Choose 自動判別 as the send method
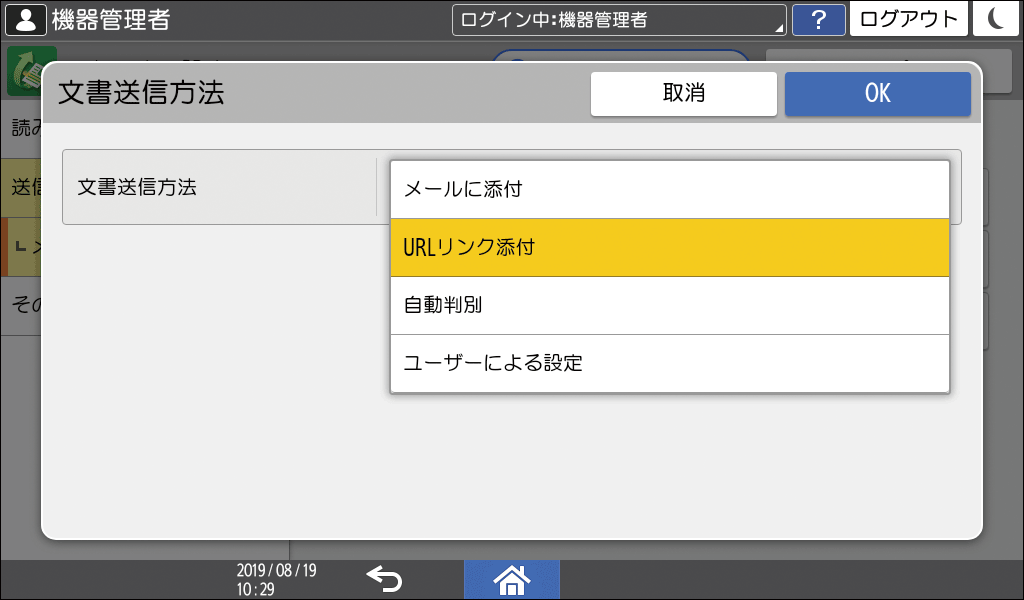The image size is (1024, 600). 670,305
